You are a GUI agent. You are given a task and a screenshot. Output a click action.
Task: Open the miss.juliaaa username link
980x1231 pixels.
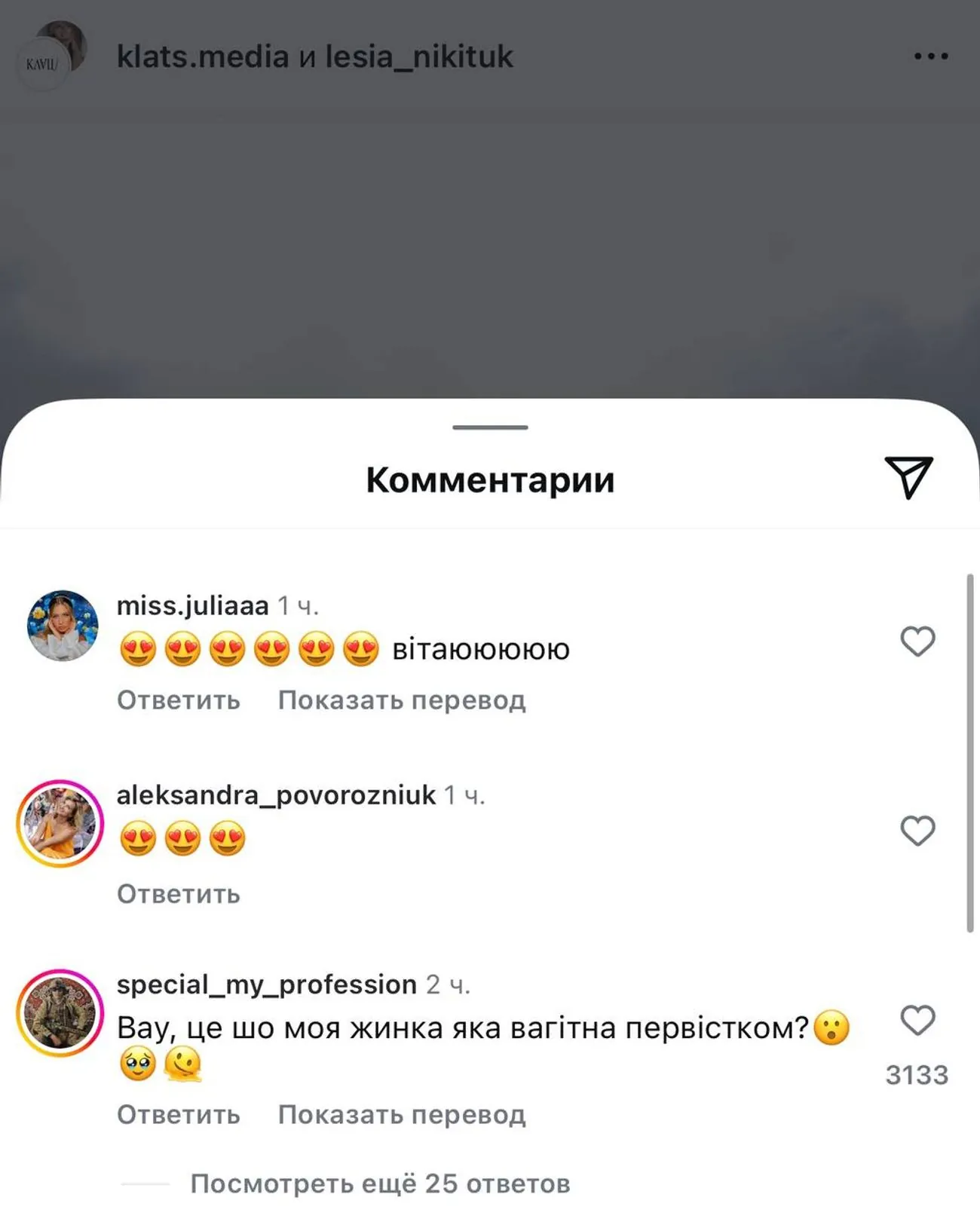(x=193, y=605)
